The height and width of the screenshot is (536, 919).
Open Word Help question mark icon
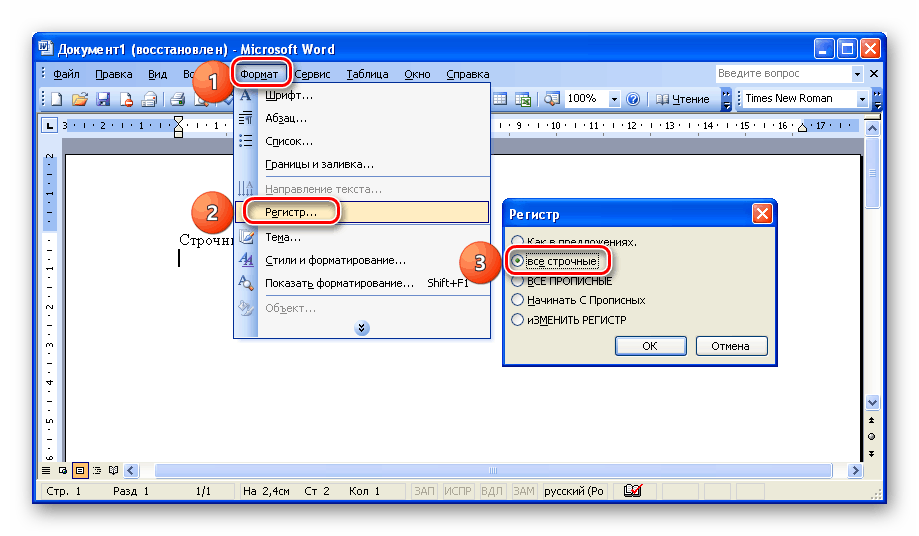[x=634, y=99]
